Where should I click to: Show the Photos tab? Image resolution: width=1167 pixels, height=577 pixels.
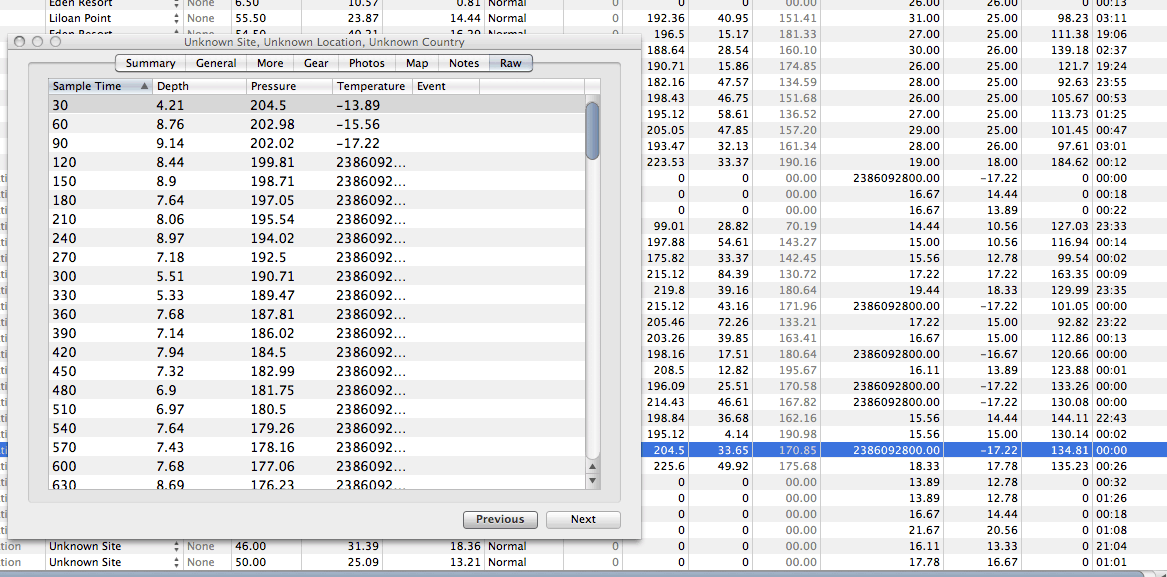click(367, 63)
